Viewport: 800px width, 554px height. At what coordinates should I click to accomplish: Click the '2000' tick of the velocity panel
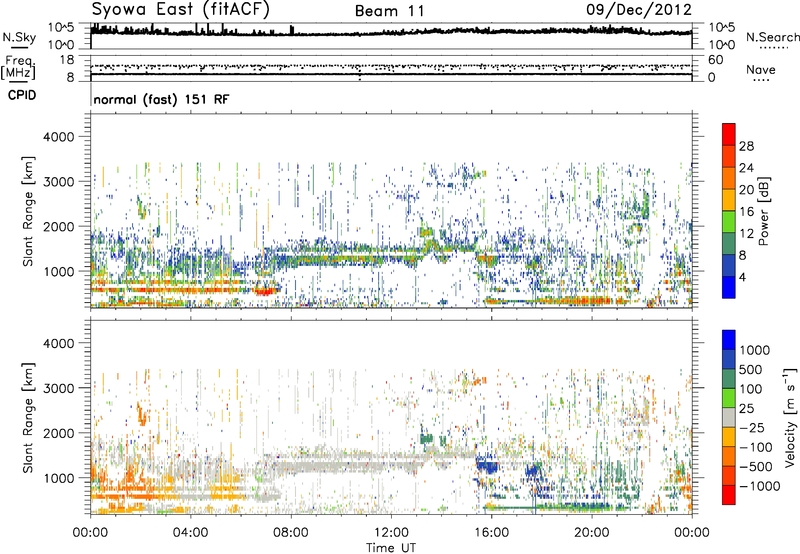tap(58, 433)
